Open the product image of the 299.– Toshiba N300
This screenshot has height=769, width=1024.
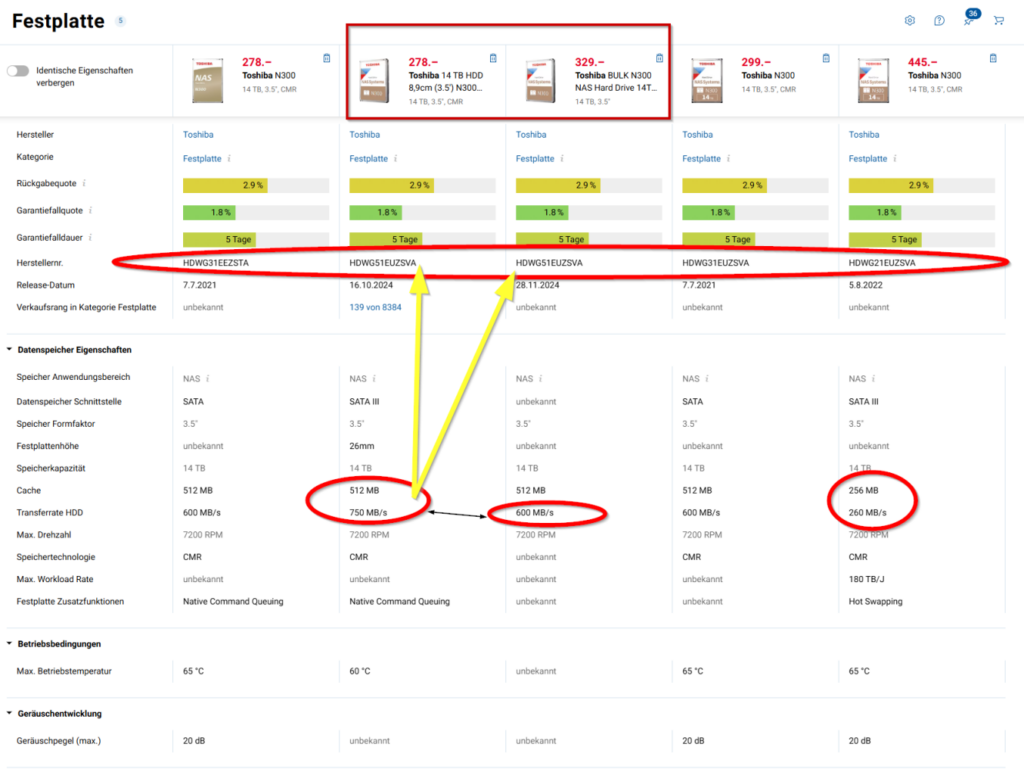pyautogui.click(x=707, y=80)
